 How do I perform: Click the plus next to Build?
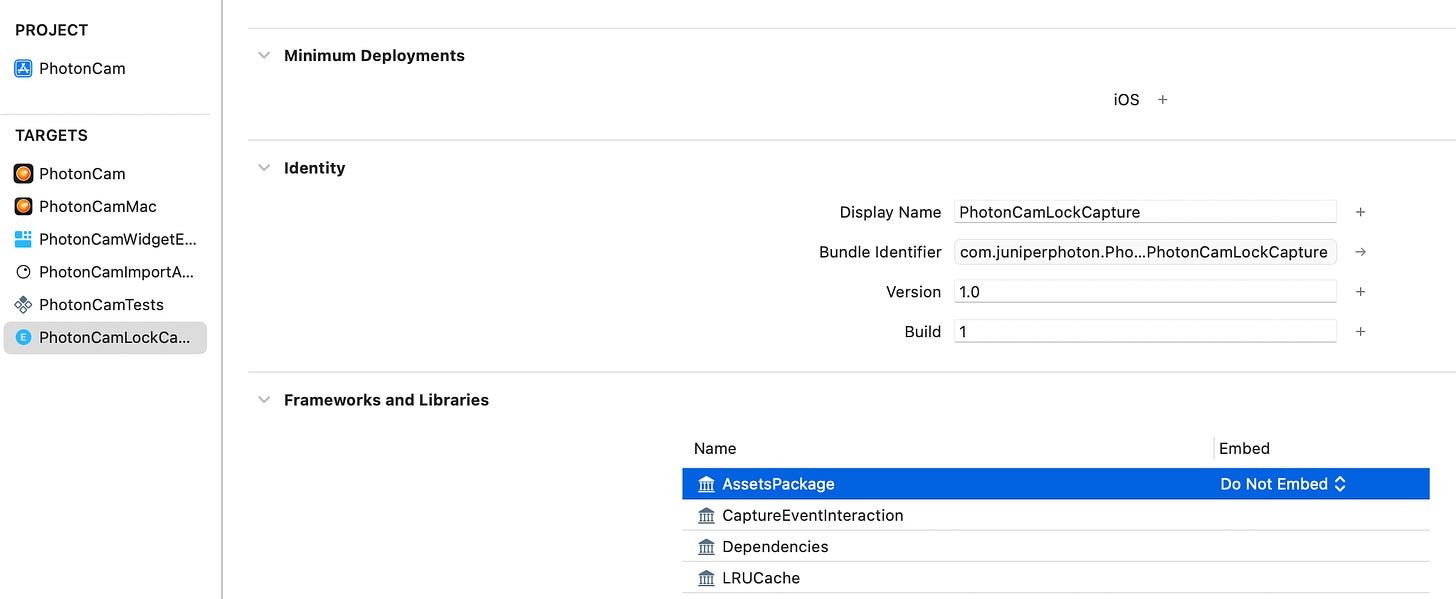click(1360, 332)
